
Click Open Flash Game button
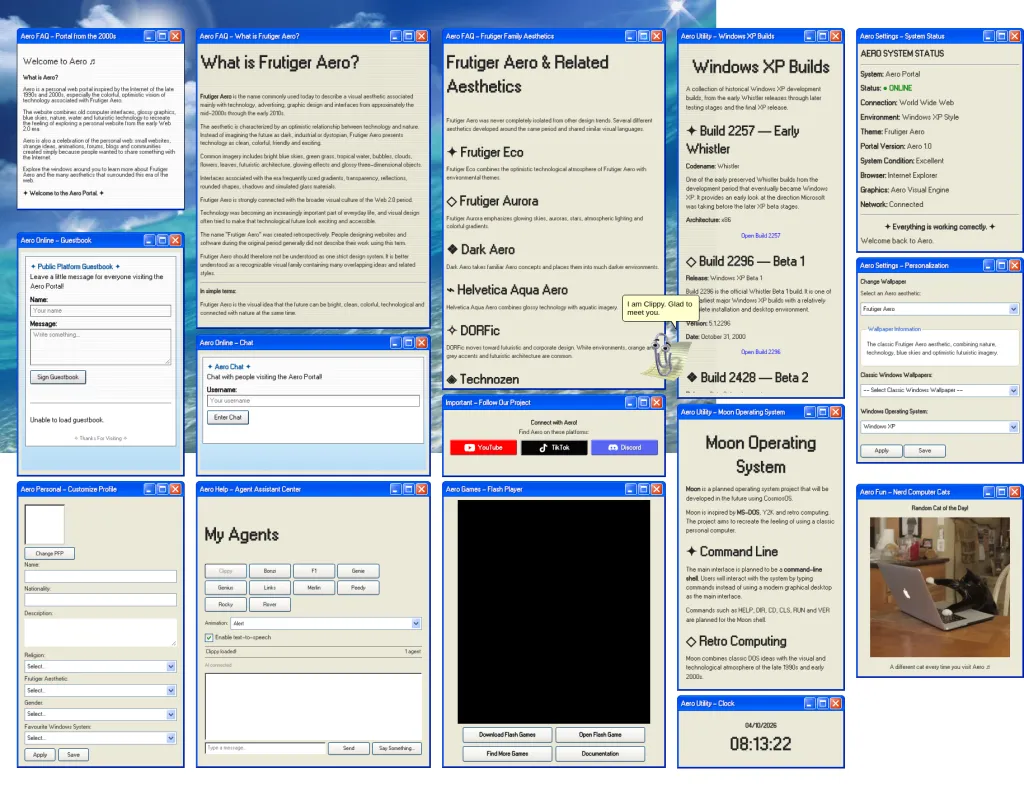coord(600,735)
